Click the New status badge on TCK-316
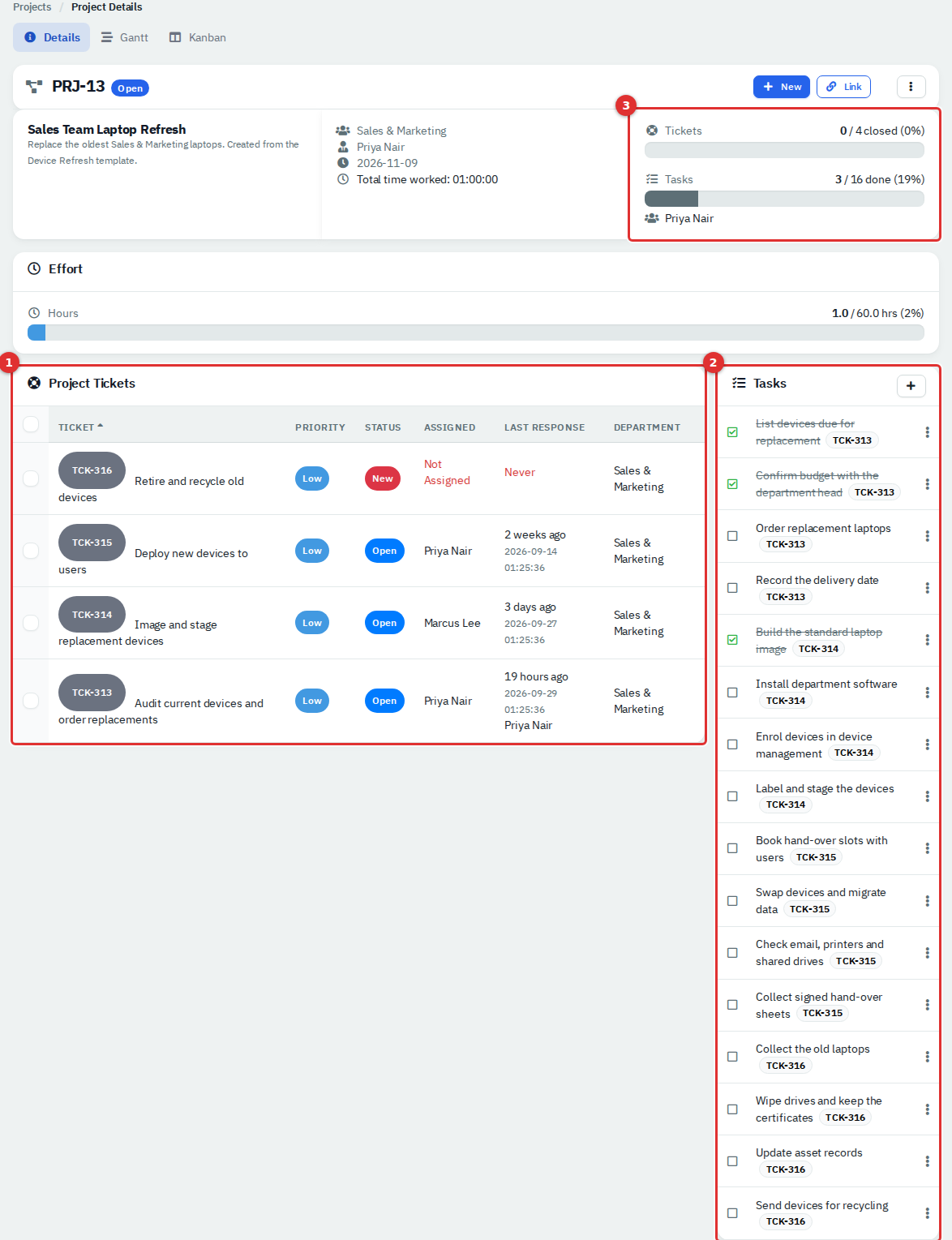952x1240 pixels. [x=383, y=478]
